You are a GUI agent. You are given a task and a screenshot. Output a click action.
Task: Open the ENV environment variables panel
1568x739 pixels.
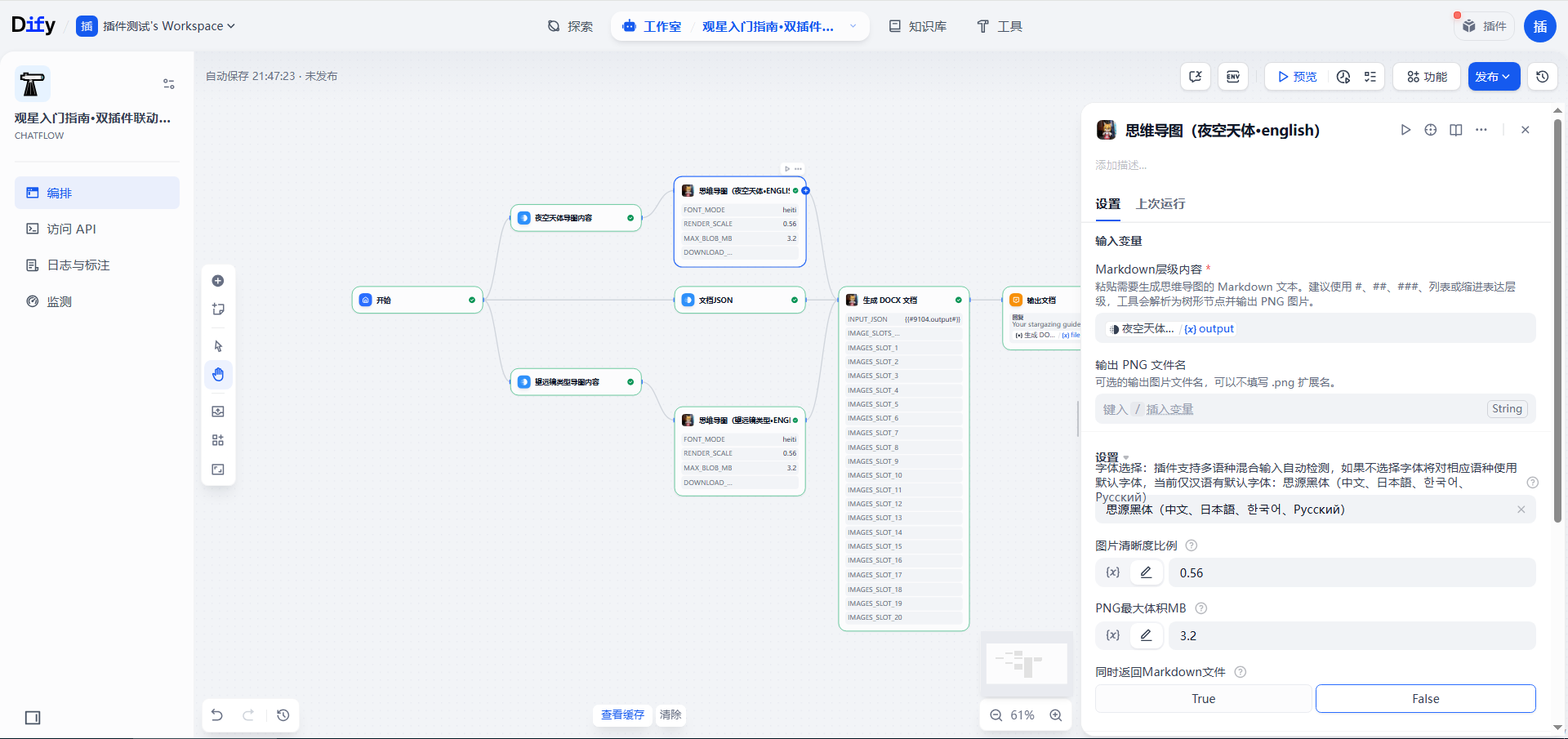coord(1233,77)
